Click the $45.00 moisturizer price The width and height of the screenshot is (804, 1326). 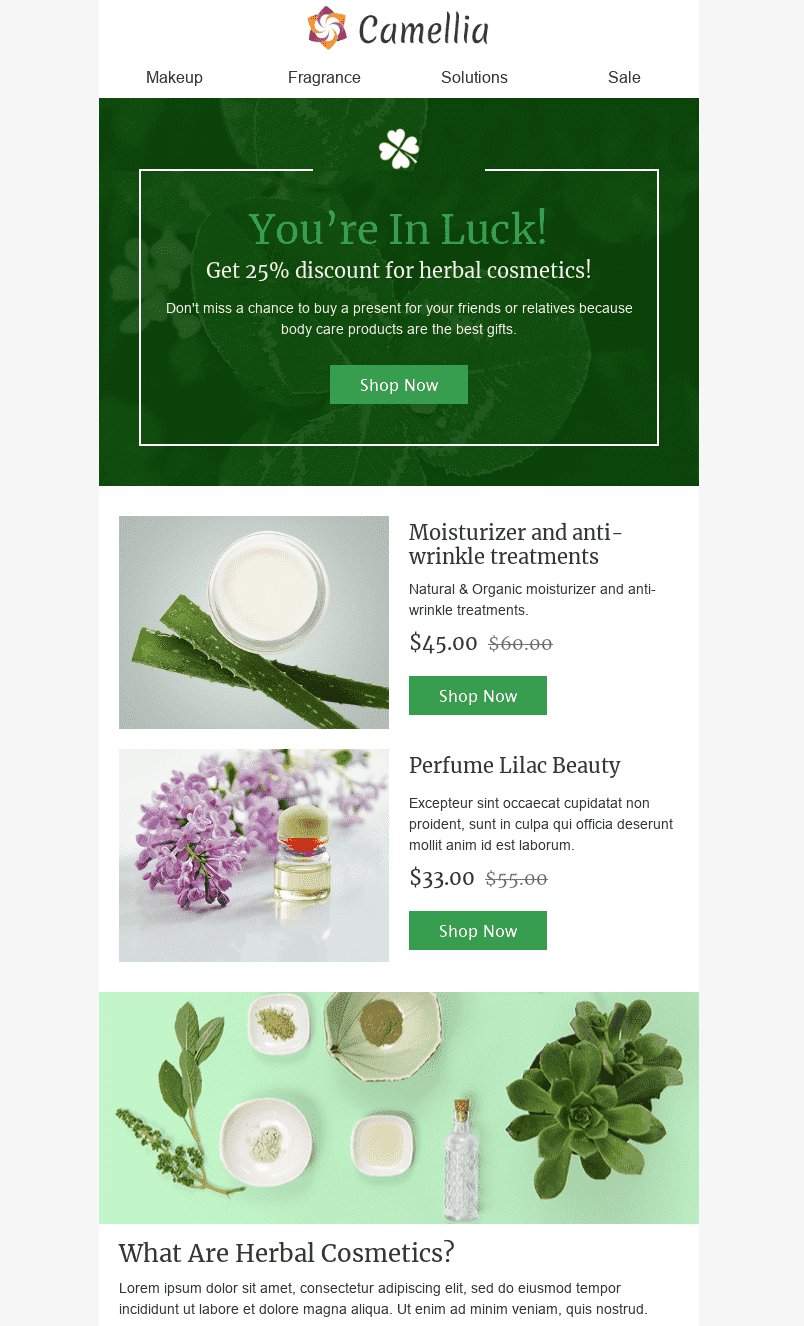tap(444, 643)
